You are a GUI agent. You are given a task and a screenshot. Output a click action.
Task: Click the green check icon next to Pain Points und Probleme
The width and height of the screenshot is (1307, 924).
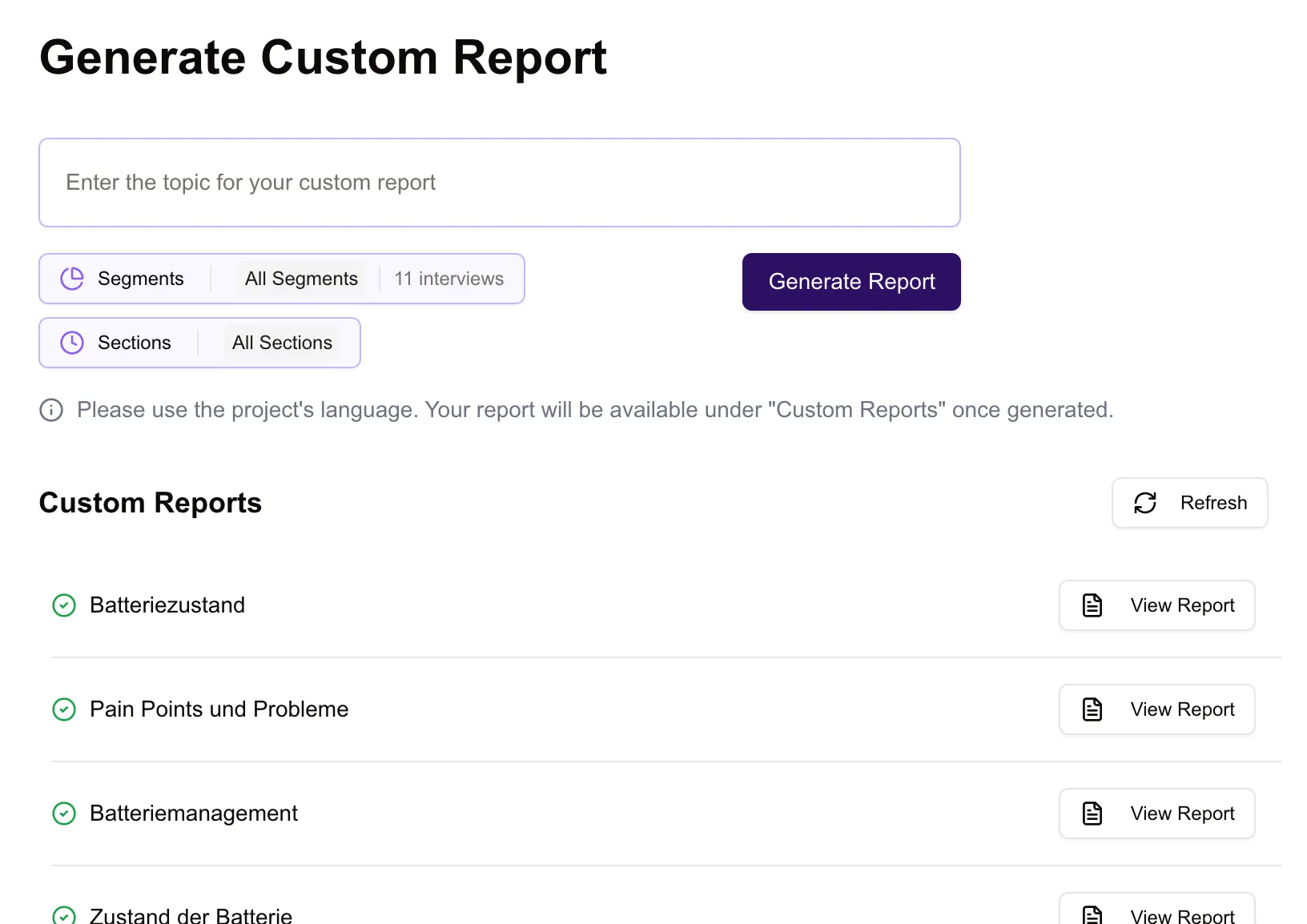point(64,709)
